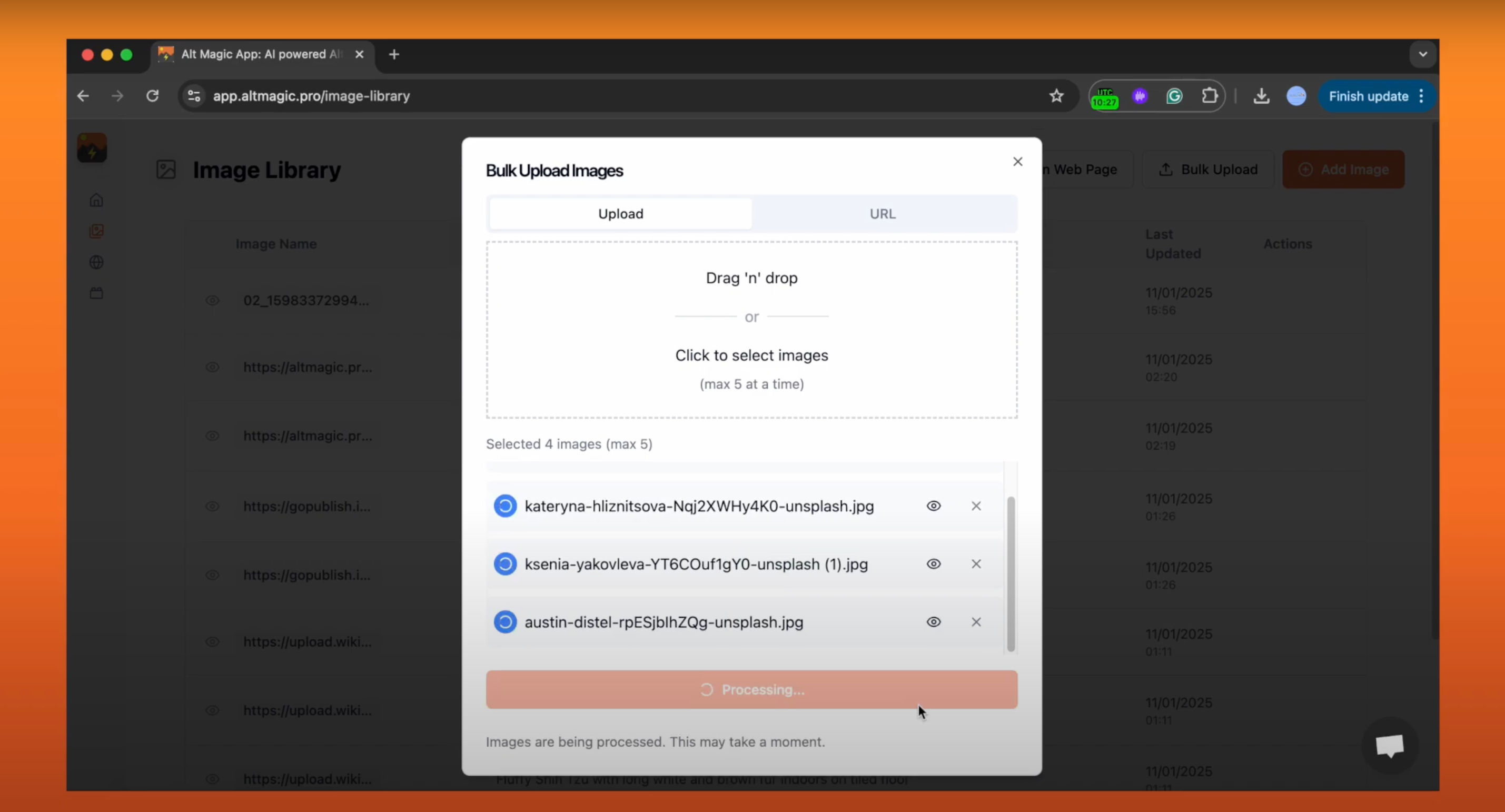Bookmark this page with the star icon

pyautogui.click(x=1056, y=96)
